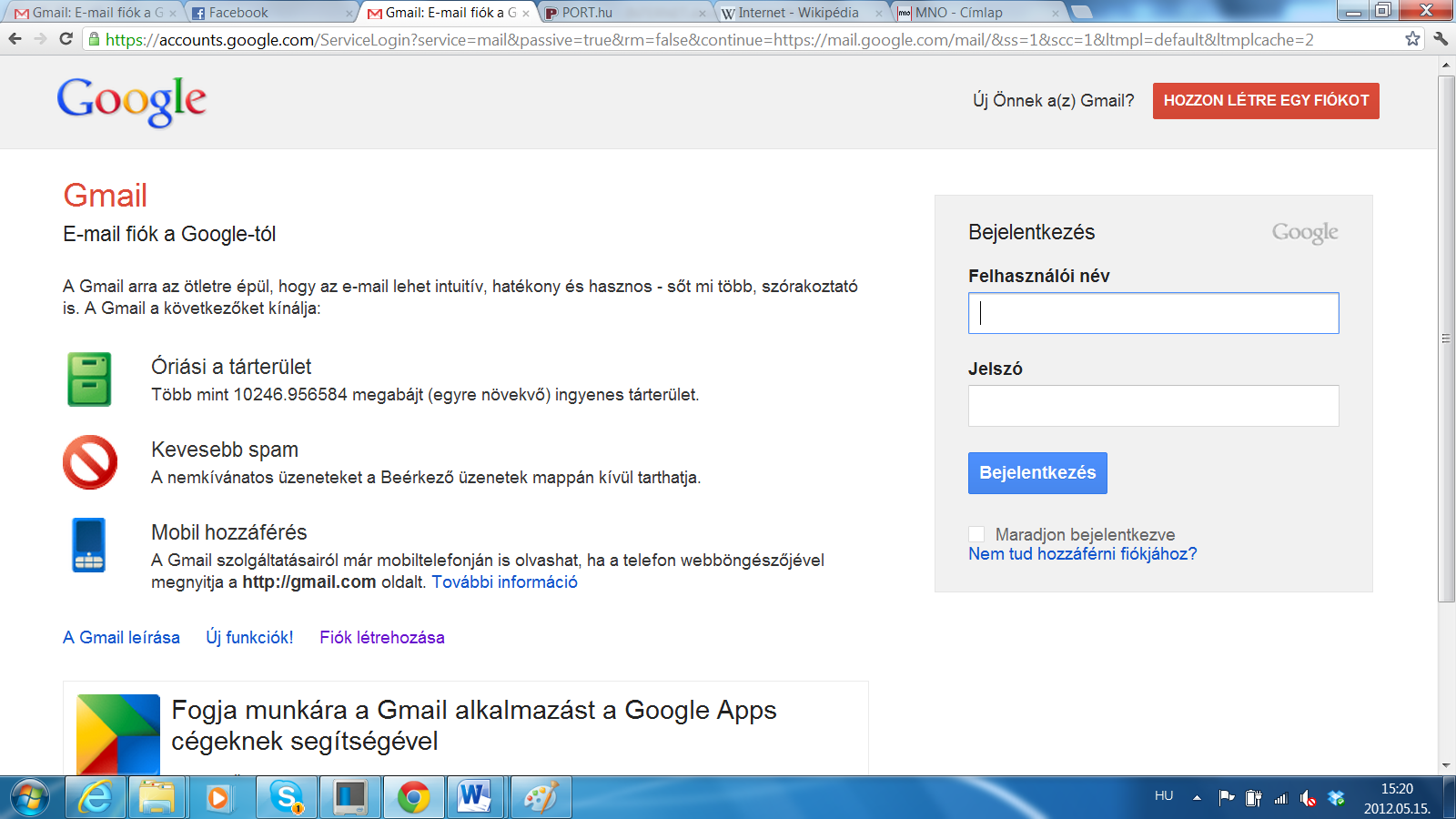Screen dimensions: 1456x819
Task: Open Skype from the taskbar
Action: 287,798
